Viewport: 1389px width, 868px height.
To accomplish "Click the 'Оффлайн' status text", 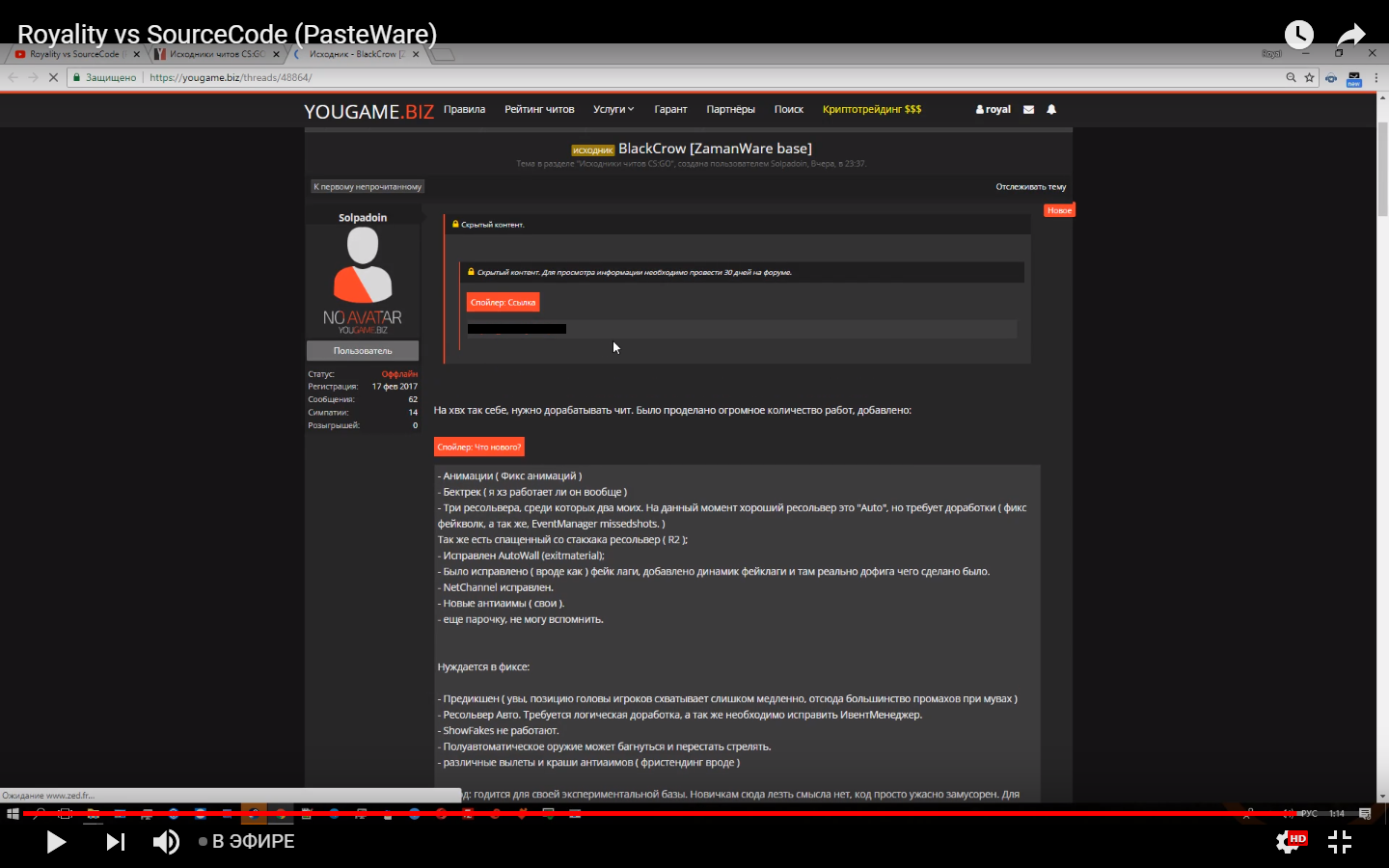I will (x=399, y=374).
